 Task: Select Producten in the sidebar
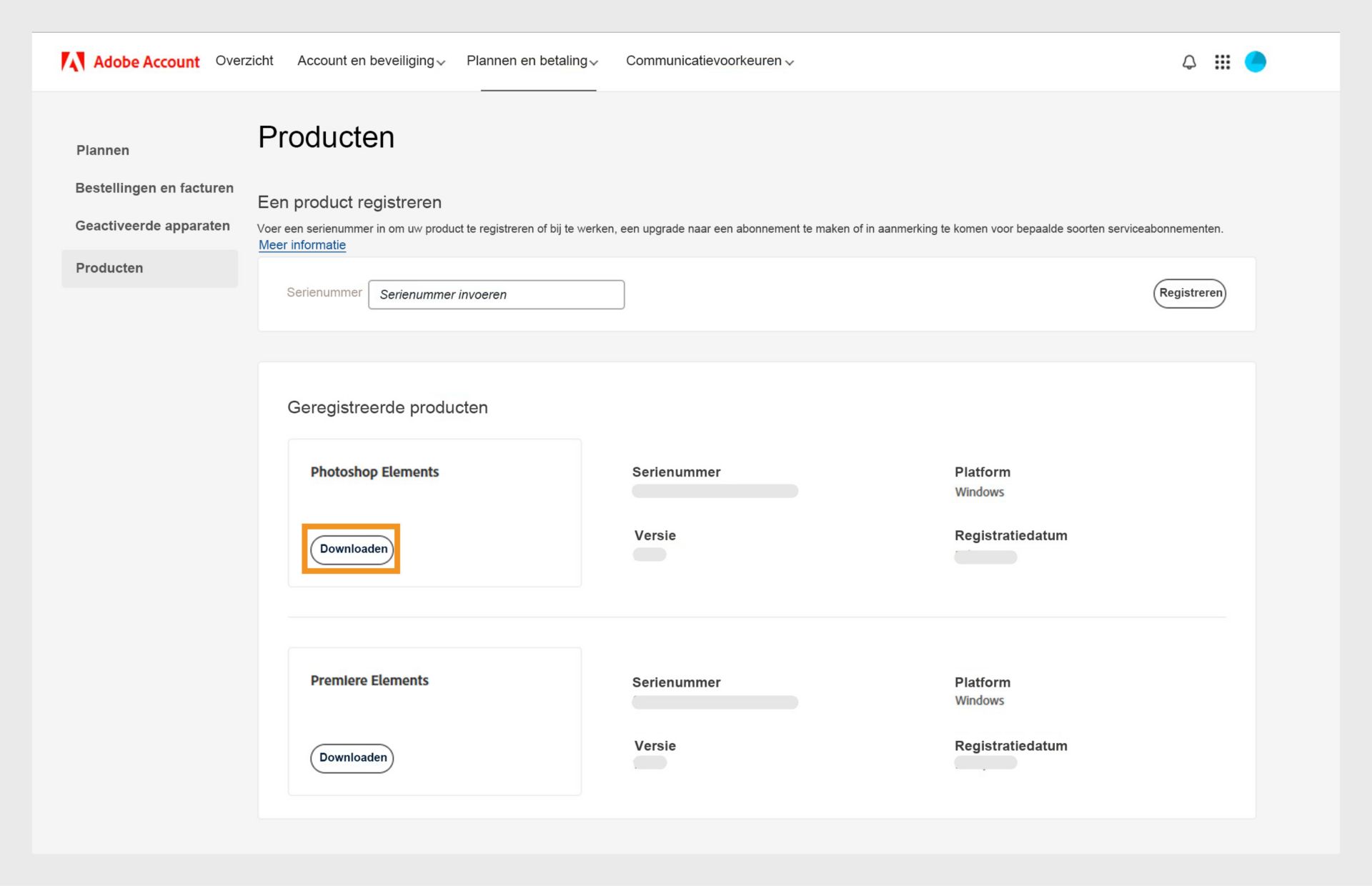coord(149,269)
